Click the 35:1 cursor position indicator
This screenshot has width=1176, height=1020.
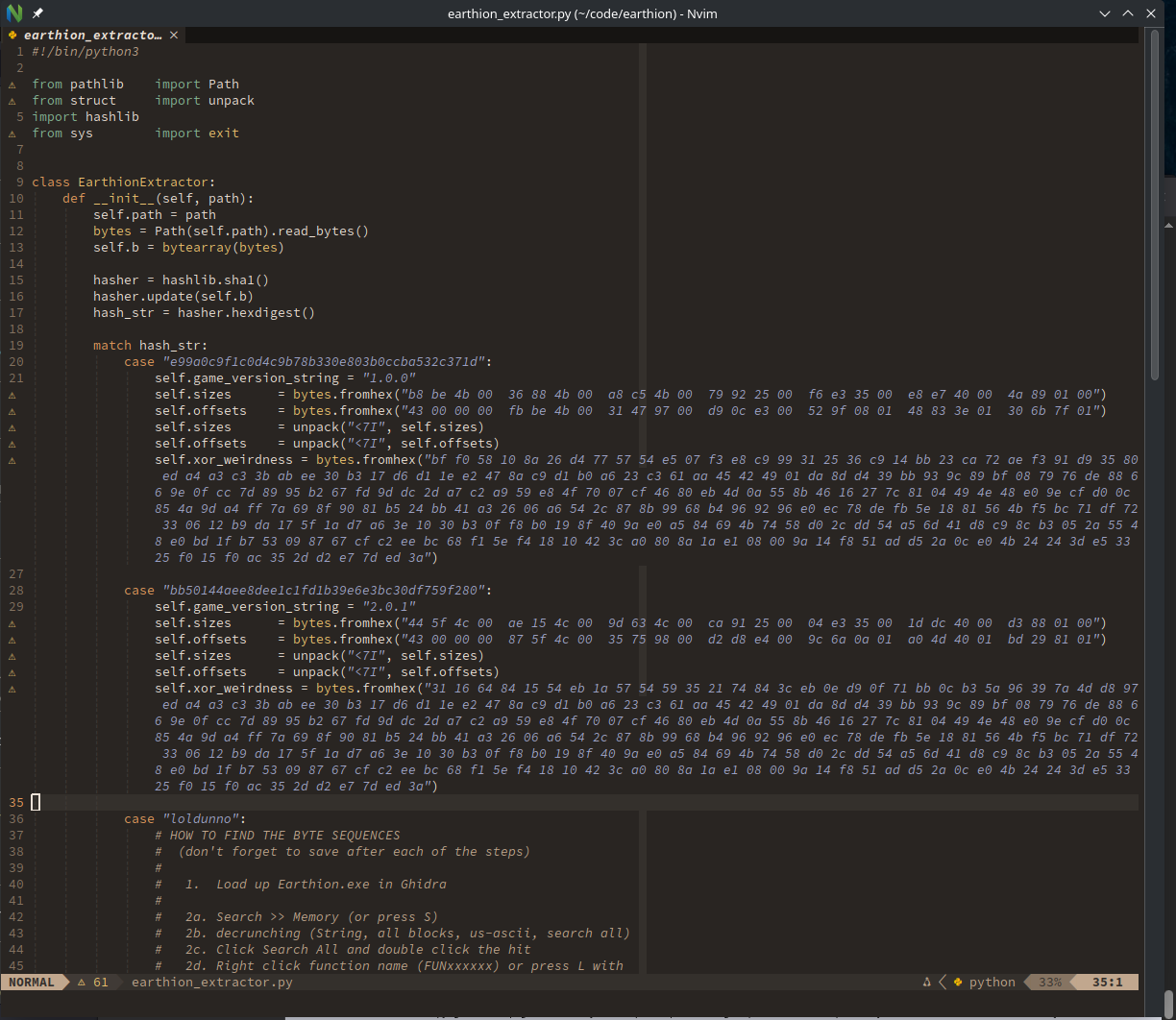pos(1108,983)
